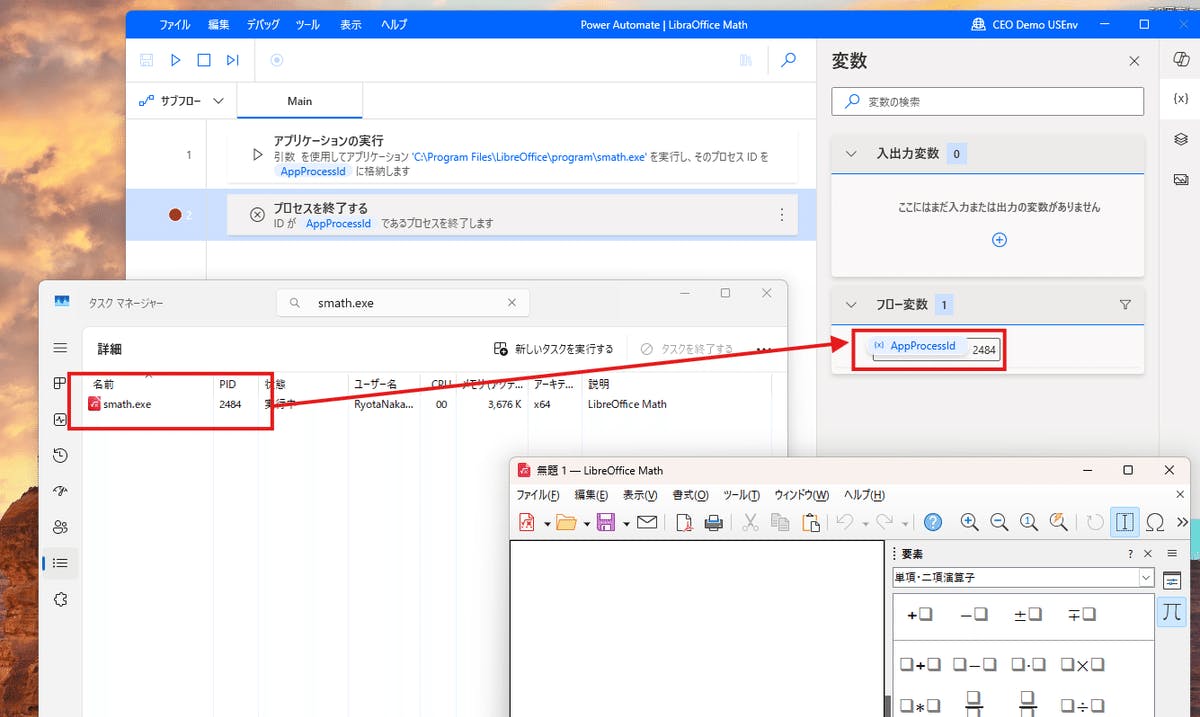Toggle breakpoint on step 2
Screen dimensions: 1200x717
point(176,214)
